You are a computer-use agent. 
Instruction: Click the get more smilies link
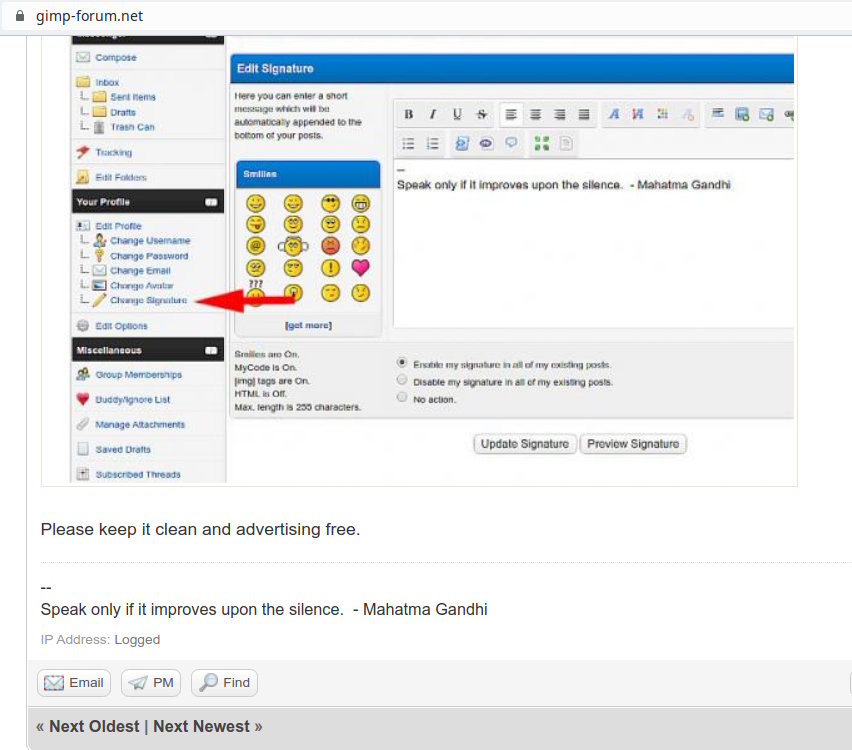click(x=308, y=326)
